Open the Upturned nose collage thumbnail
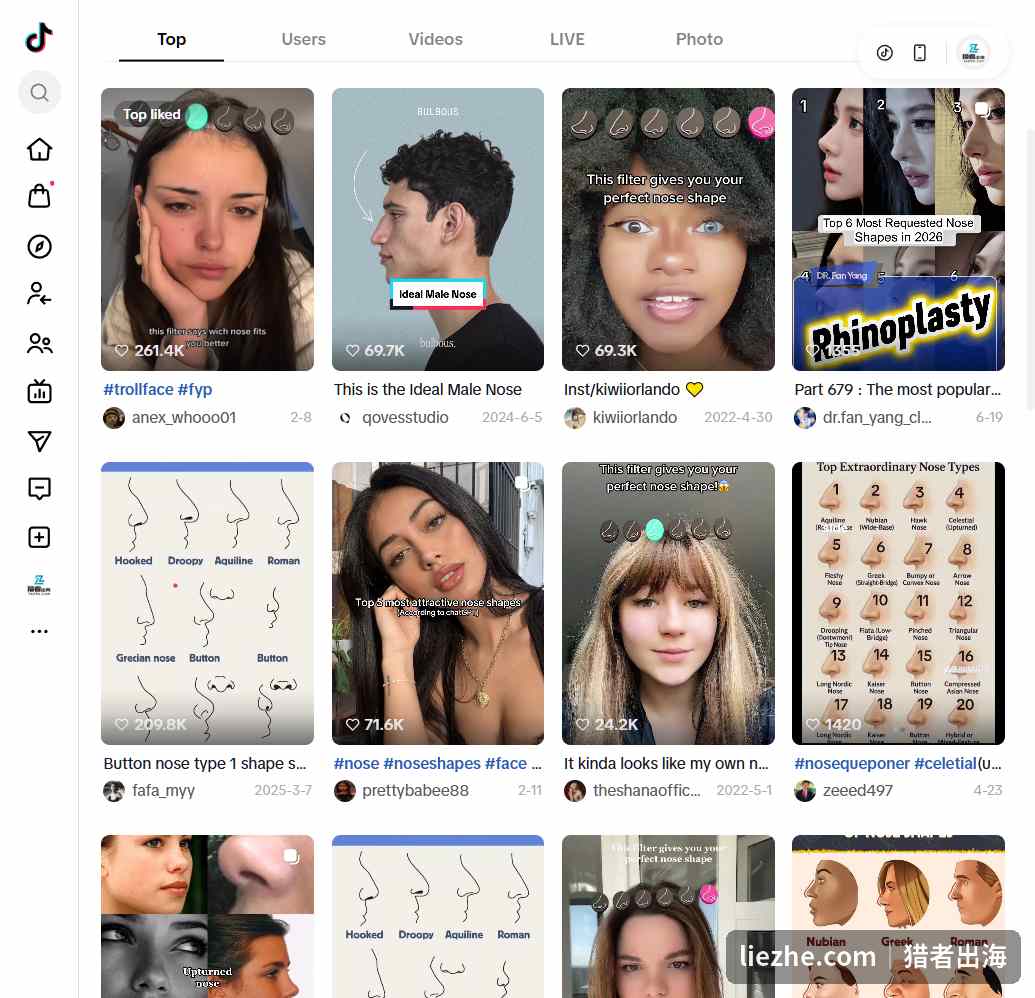 207,917
